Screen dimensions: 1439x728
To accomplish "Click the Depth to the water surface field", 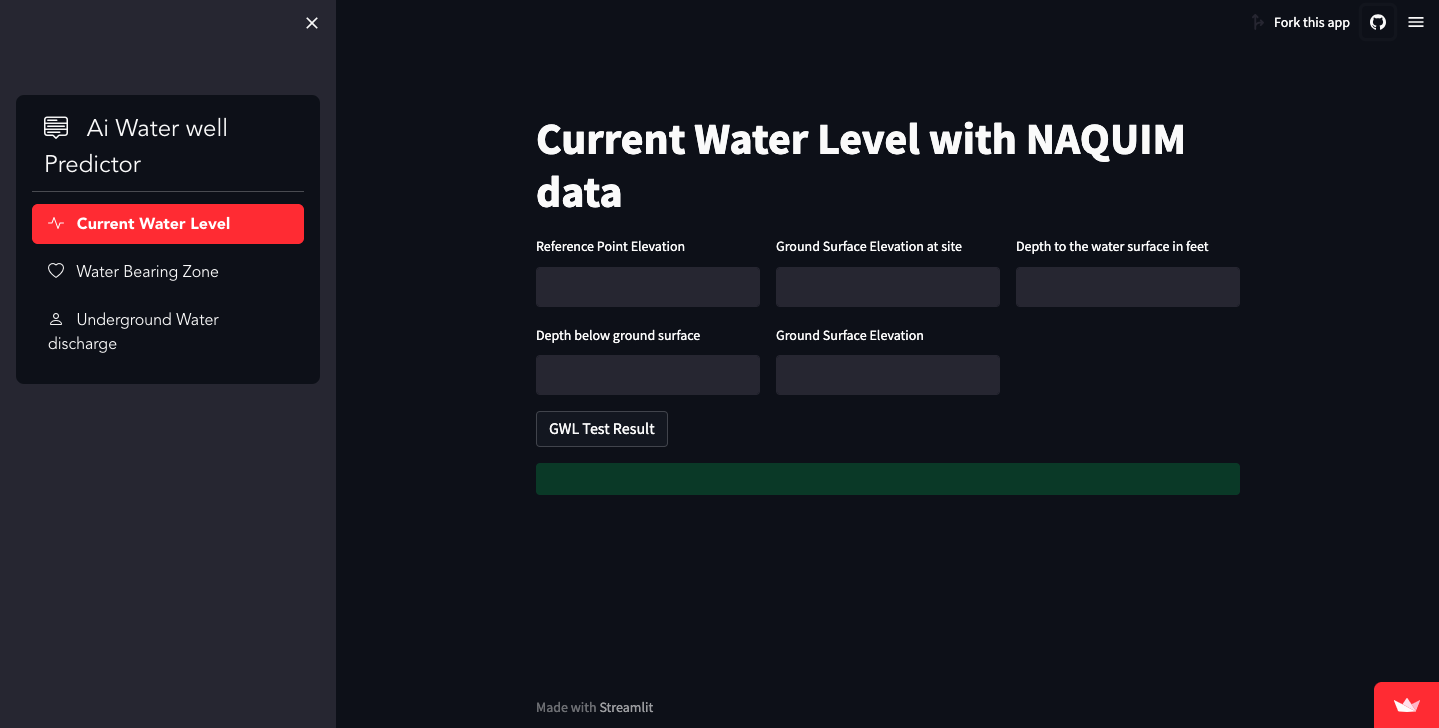I will (1127, 287).
